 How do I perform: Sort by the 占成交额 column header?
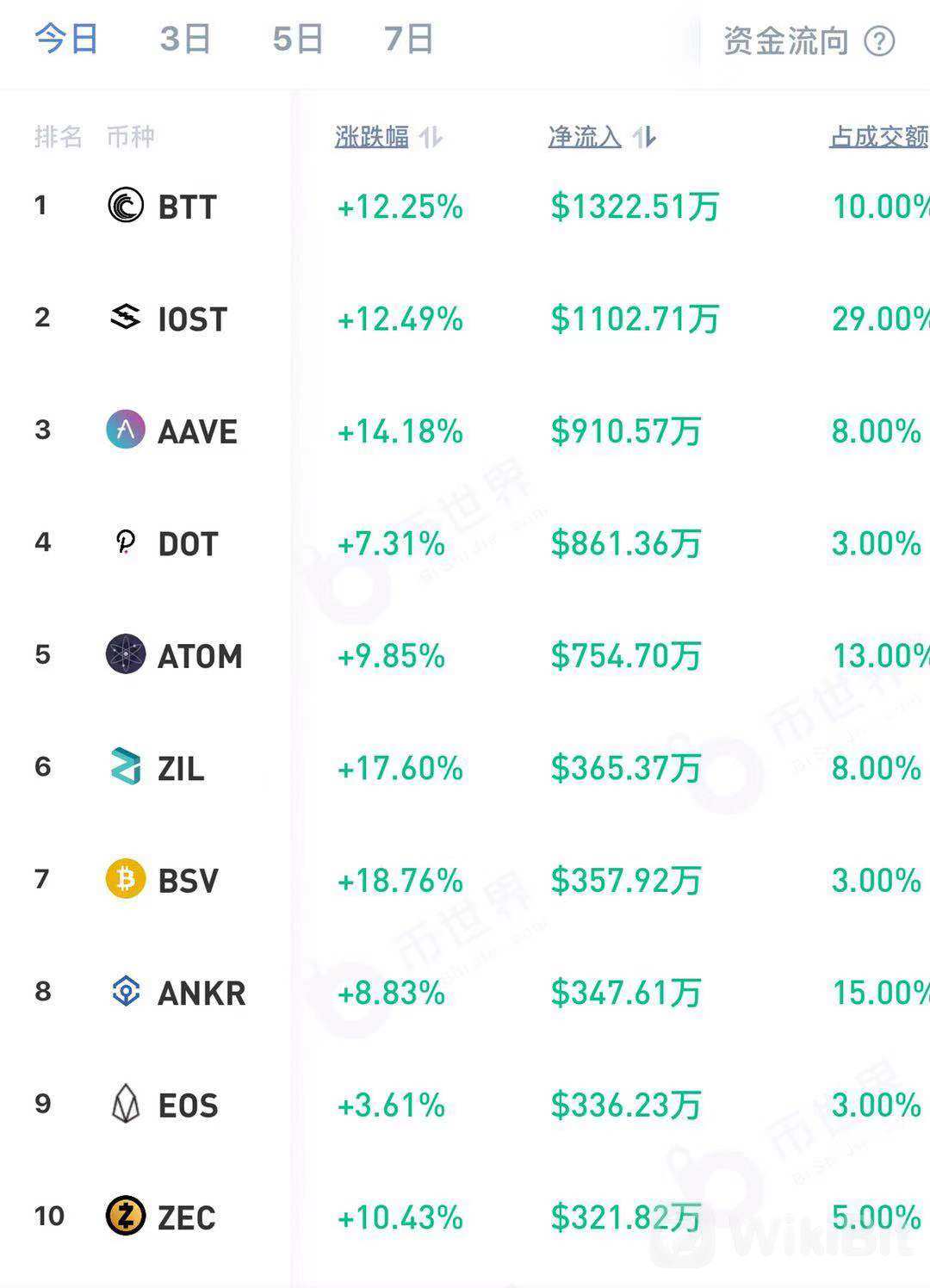pos(879,137)
